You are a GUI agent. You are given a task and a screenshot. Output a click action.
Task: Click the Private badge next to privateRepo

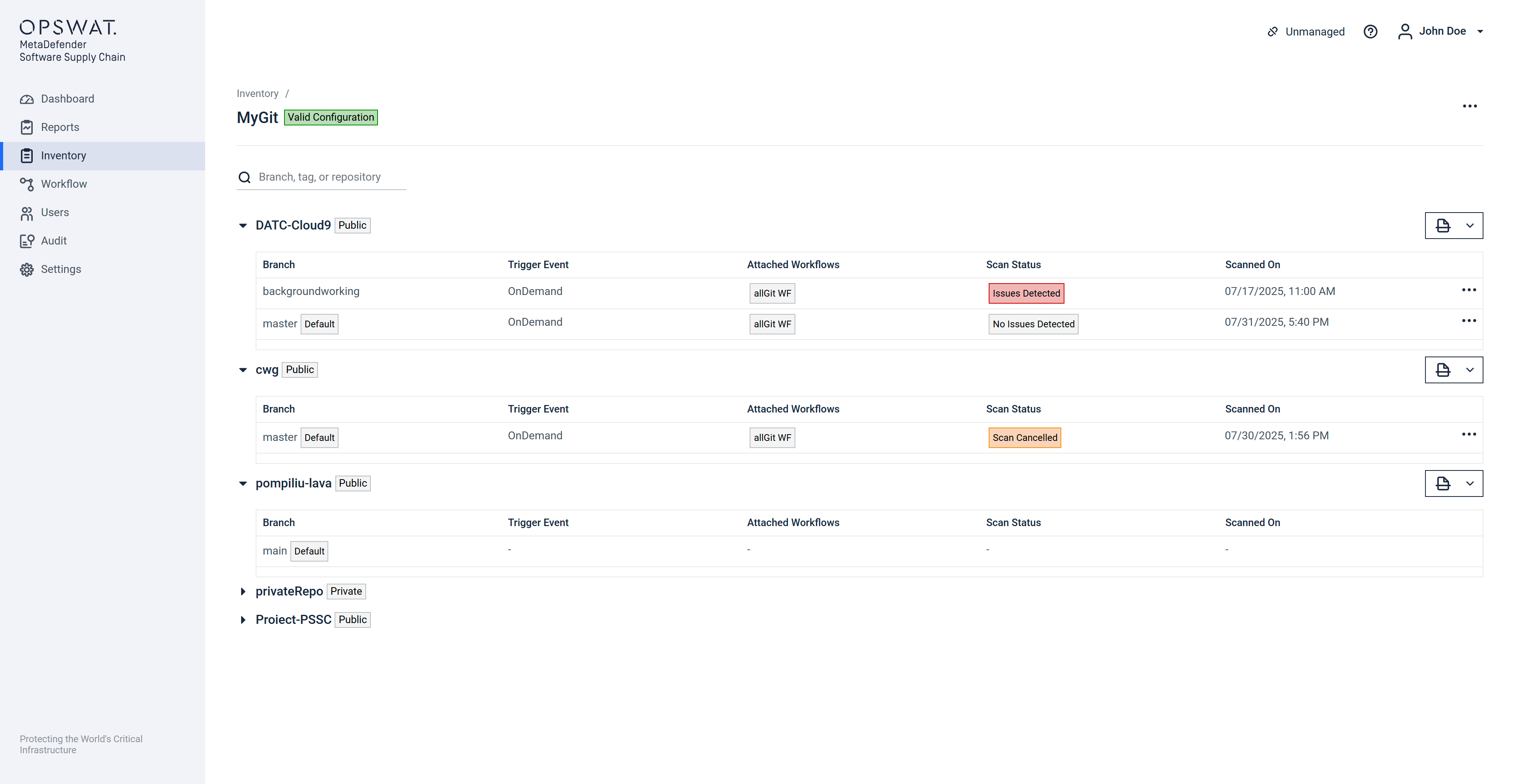point(346,592)
